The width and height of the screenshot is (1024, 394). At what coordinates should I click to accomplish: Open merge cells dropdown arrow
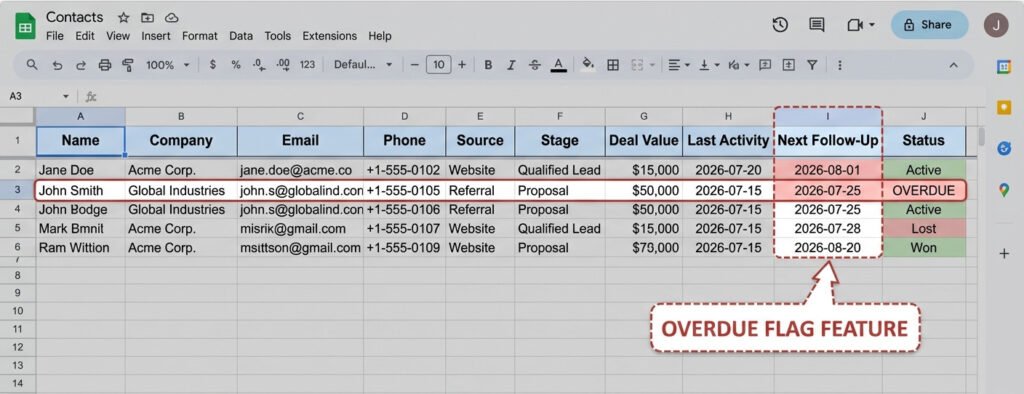pos(652,65)
